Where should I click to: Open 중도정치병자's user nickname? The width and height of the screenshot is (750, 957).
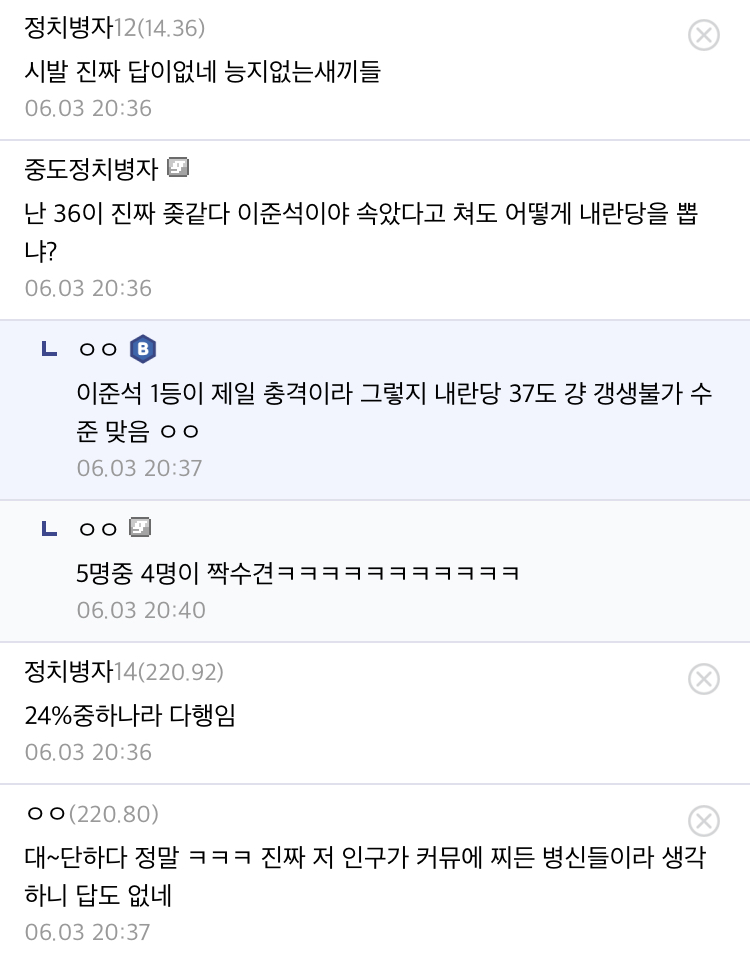pos(91,170)
